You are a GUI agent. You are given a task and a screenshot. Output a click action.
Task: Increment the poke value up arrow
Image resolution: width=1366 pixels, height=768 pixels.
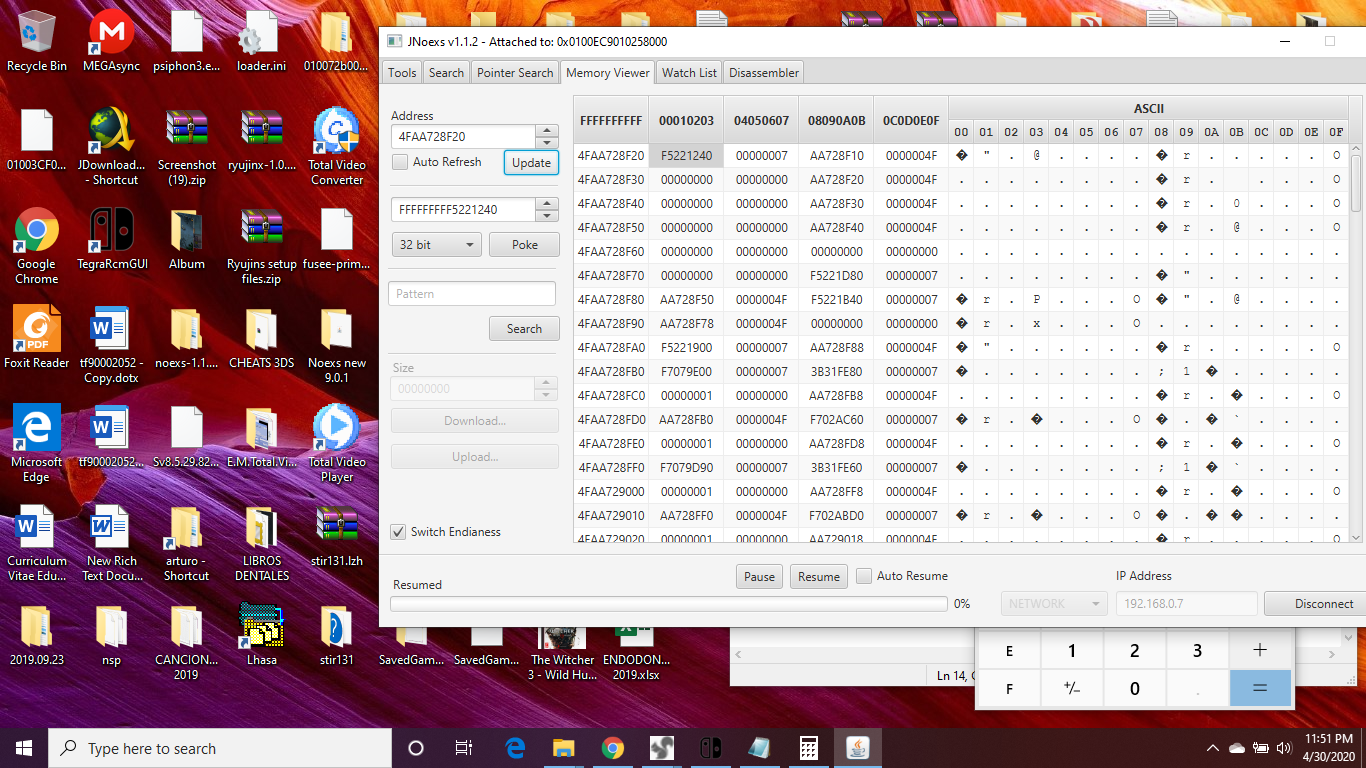tap(547, 204)
